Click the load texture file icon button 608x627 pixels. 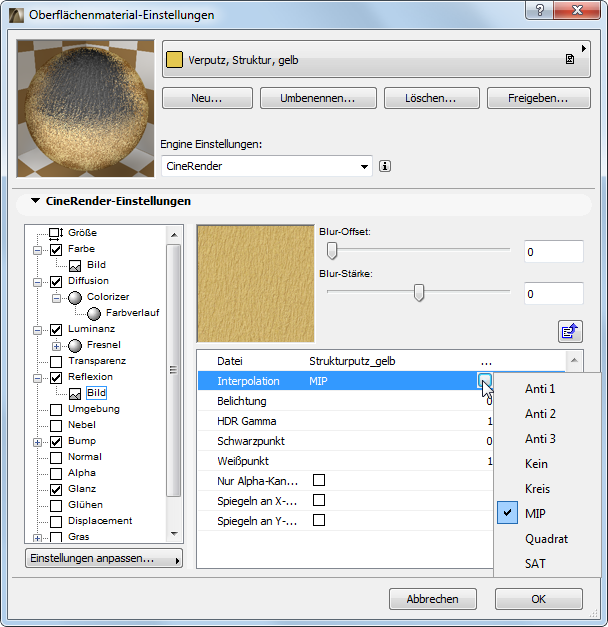pyautogui.click(x=570, y=331)
